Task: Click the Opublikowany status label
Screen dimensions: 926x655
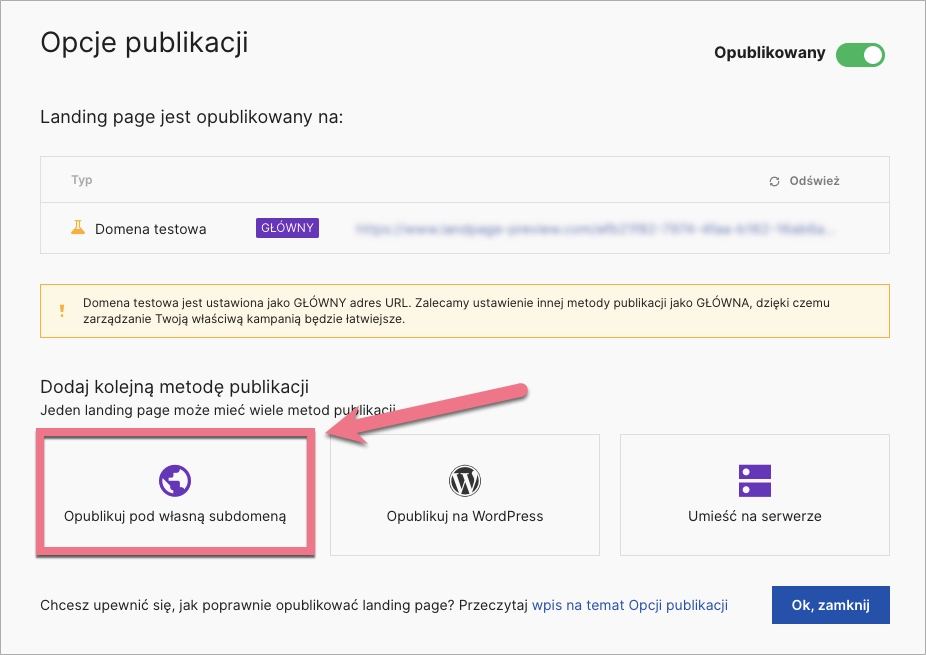Action: [769, 54]
